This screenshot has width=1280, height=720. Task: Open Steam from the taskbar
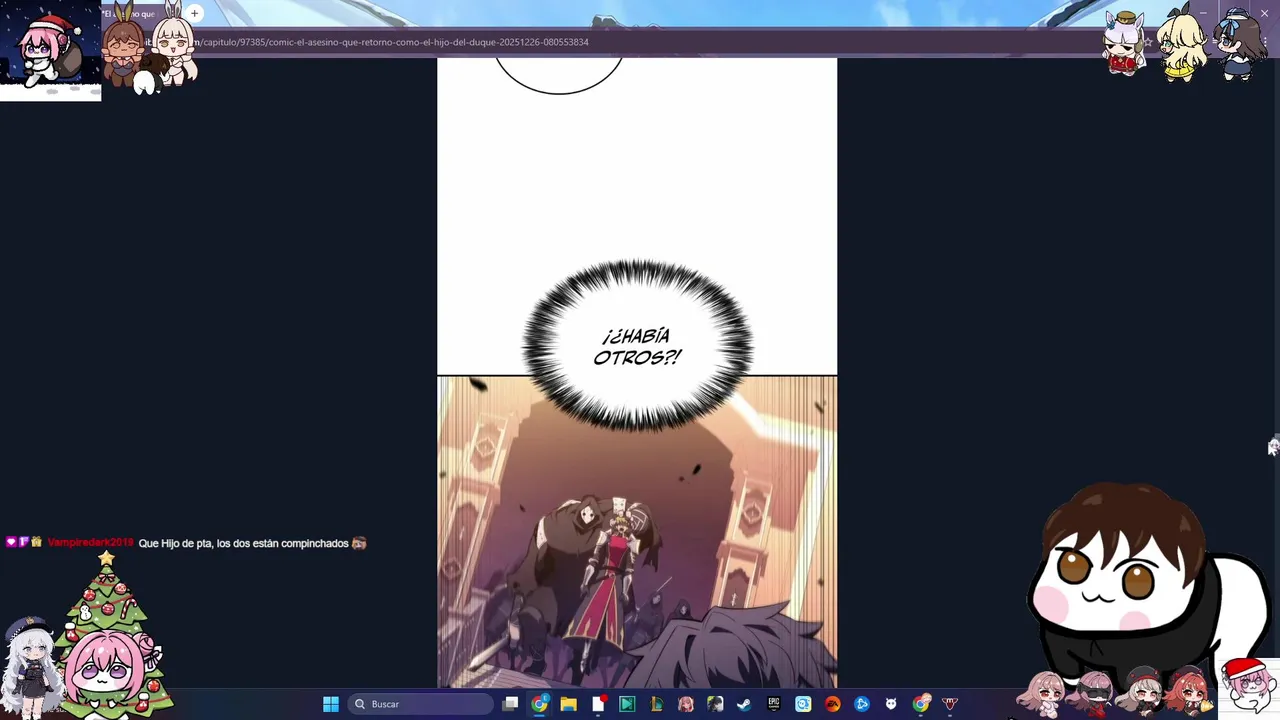point(744,704)
